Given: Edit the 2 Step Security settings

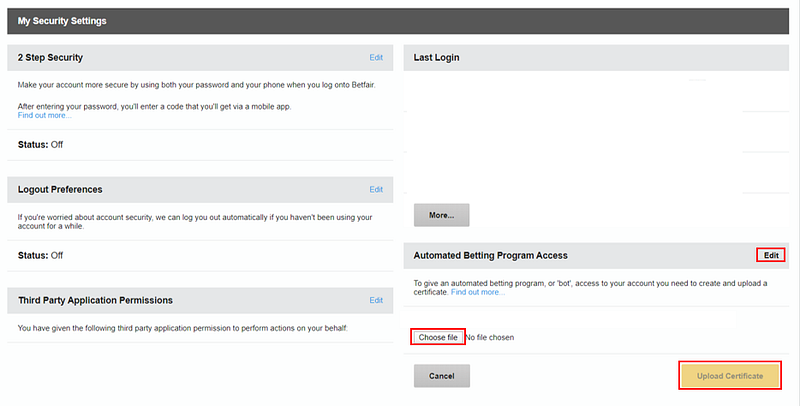Looking at the screenshot, I should pos(376,58).
